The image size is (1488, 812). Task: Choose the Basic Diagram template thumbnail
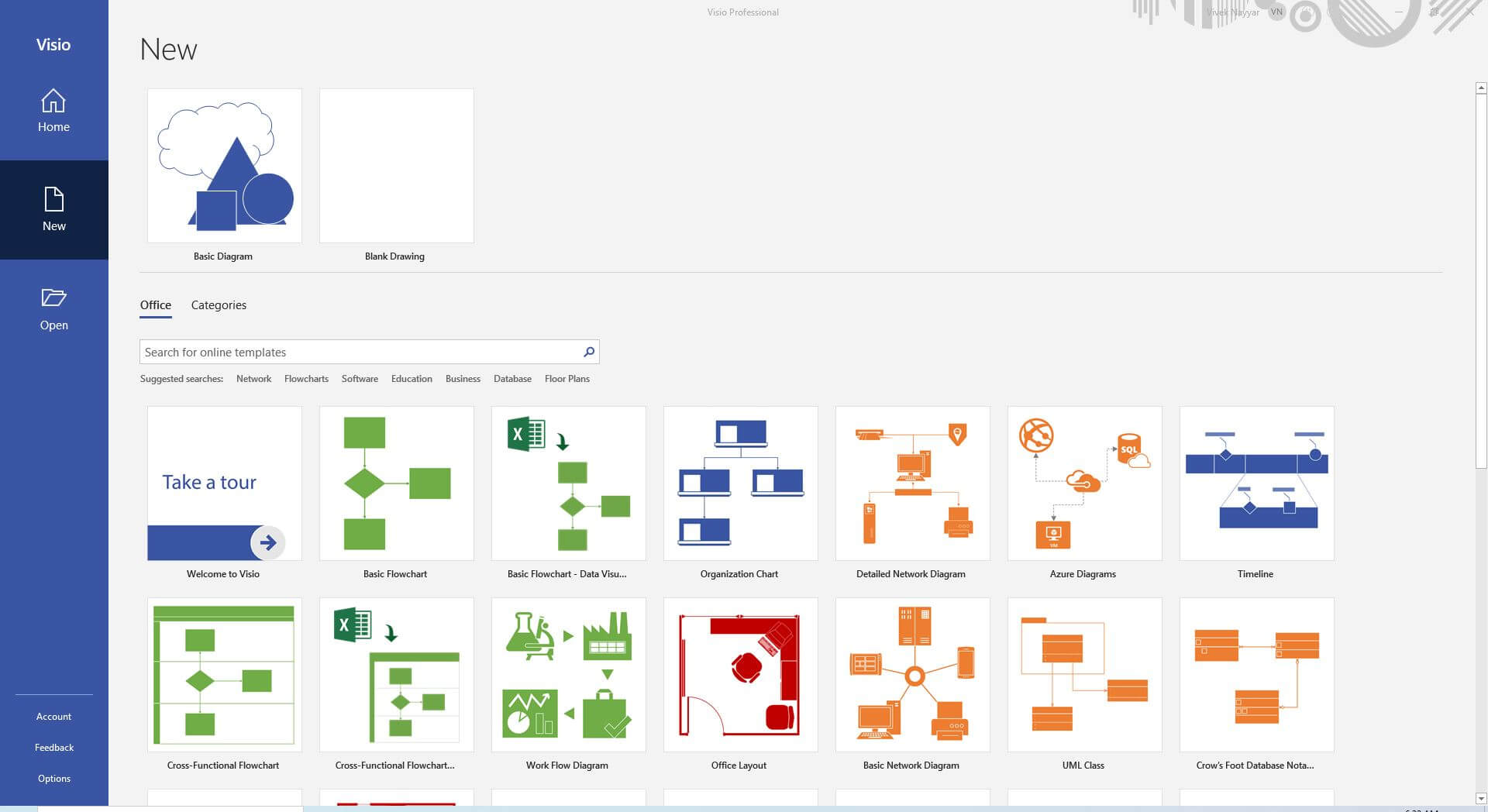coord(225,166)
